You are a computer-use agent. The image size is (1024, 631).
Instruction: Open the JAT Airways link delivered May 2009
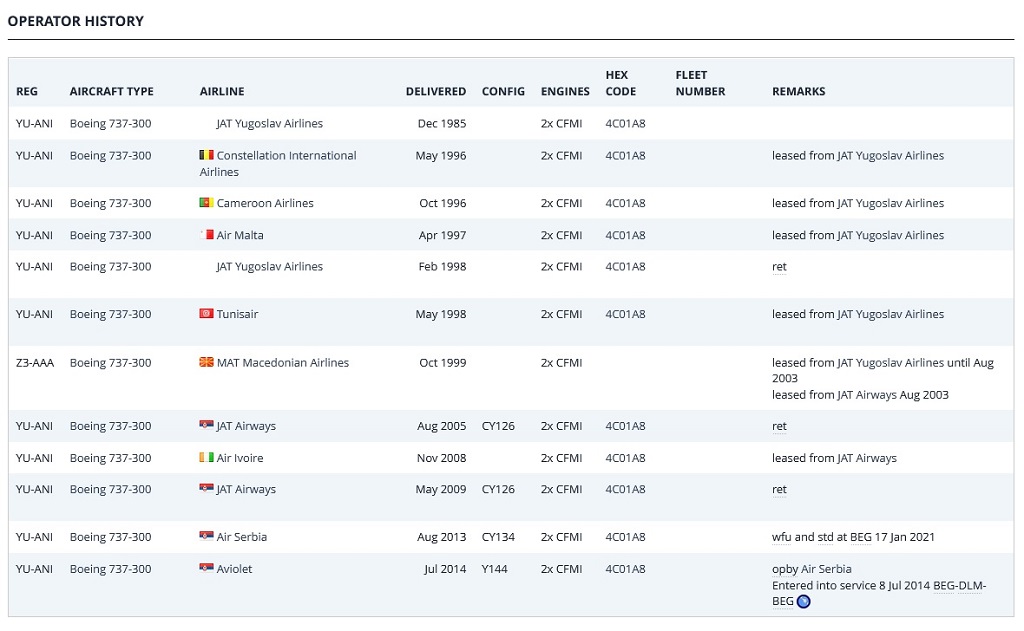coord(246,489)
